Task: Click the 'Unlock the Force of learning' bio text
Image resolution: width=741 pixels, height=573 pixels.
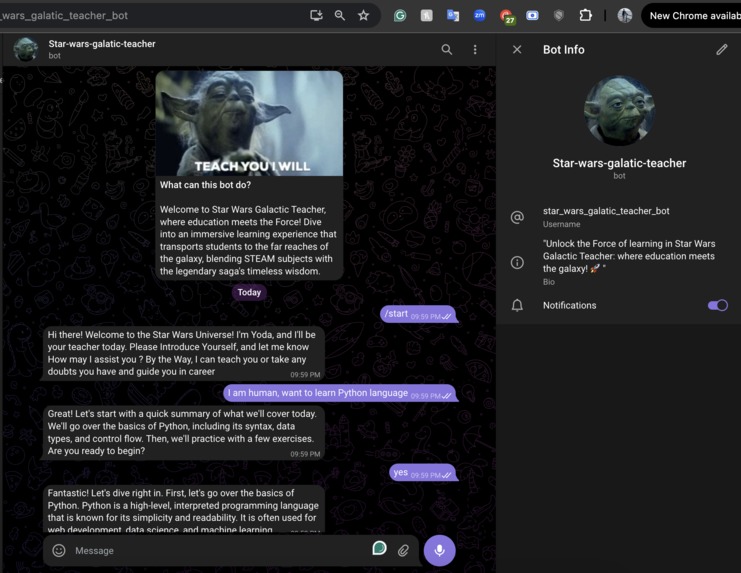Action: 629,256
